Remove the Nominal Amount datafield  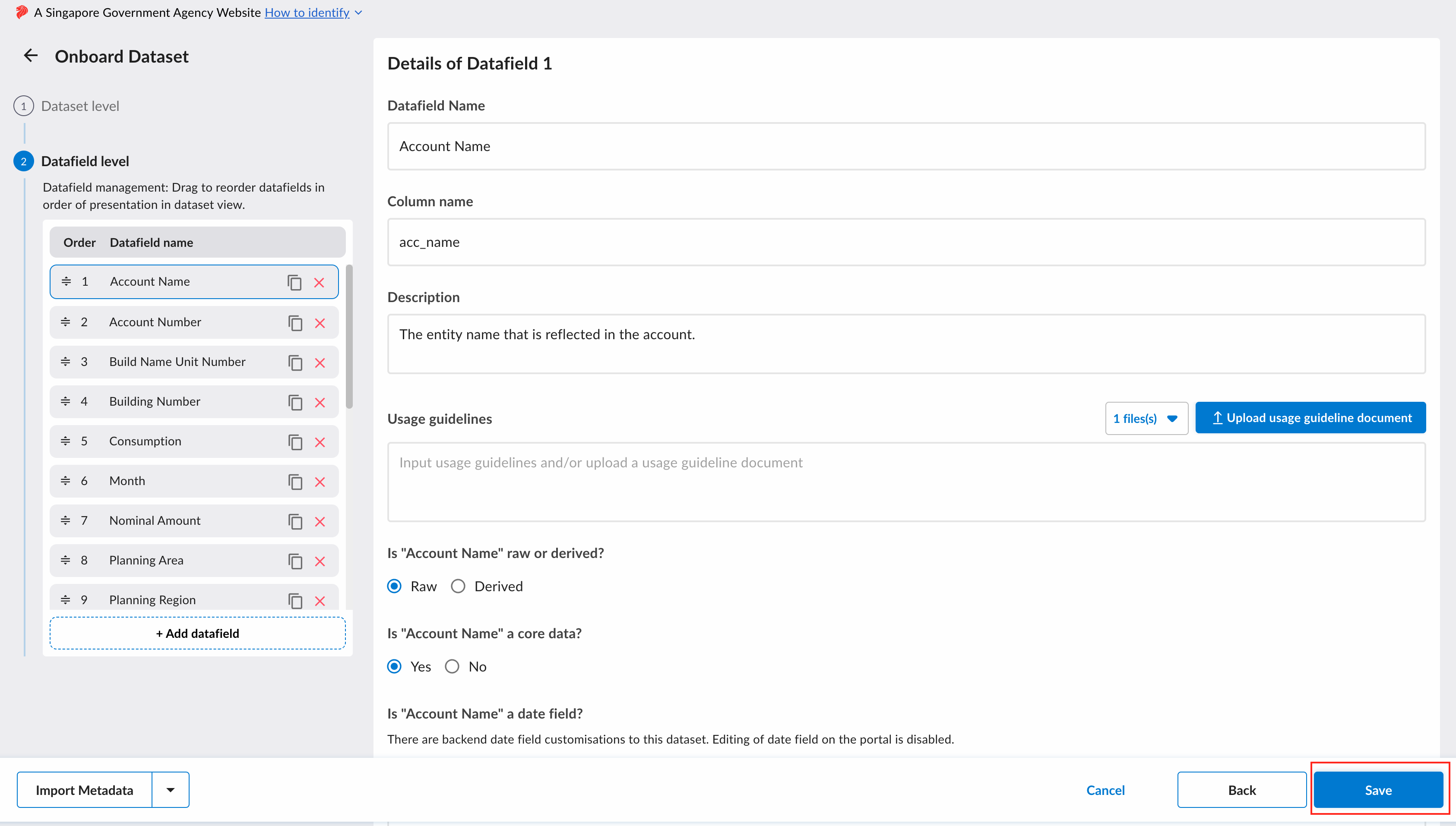(x=320, y=521)
